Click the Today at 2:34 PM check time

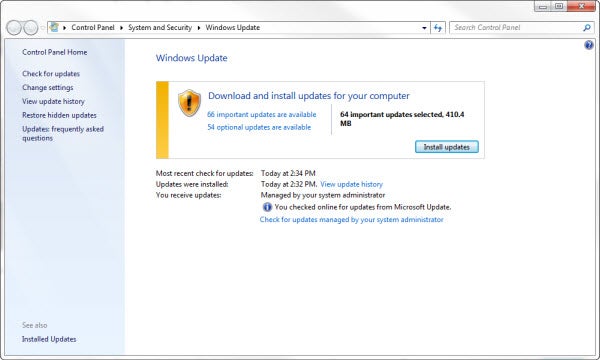point(288,173)
